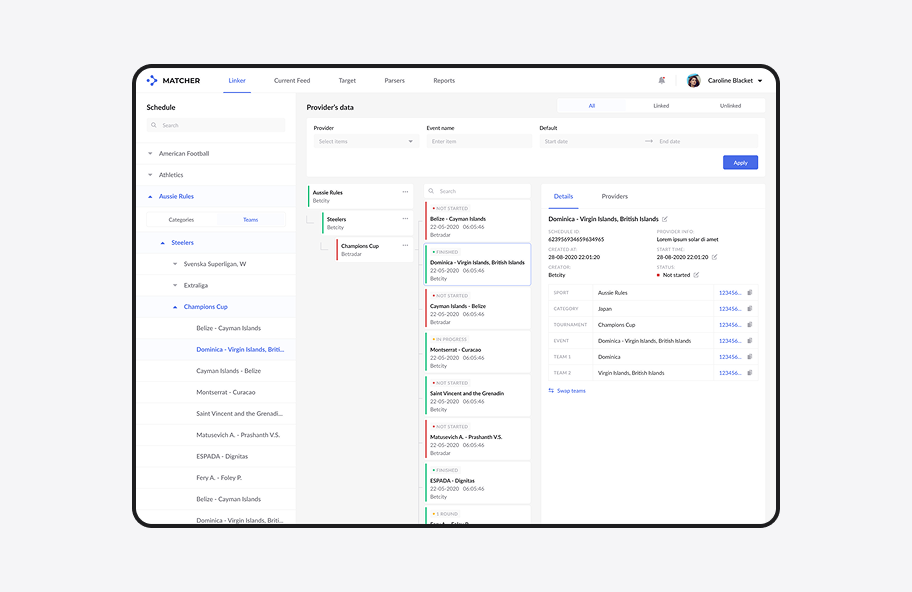Edit the start time value

pos(714,257)
